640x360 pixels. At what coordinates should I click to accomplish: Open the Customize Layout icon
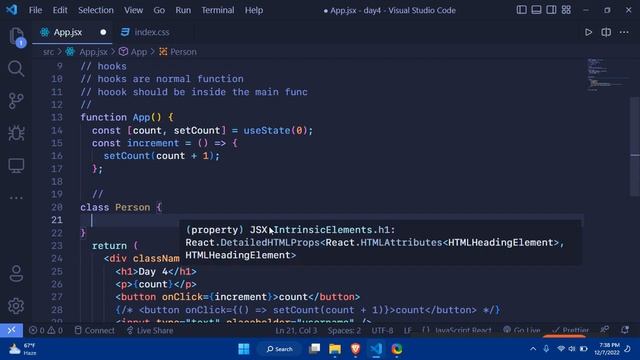point(566,10)
